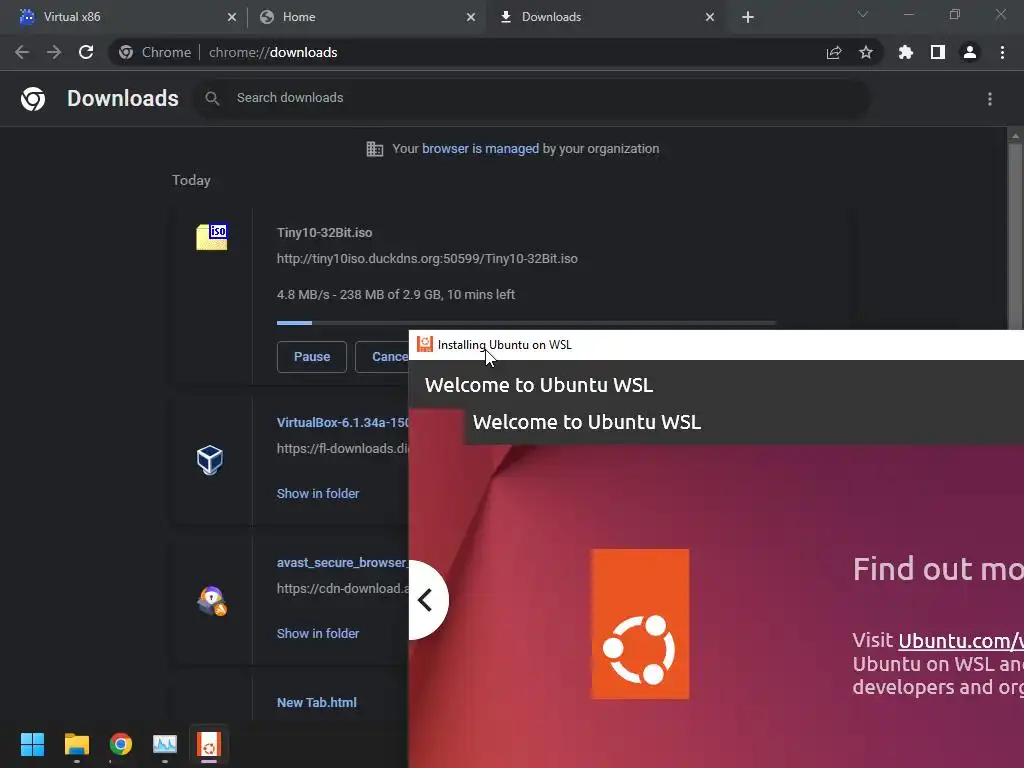The height and width of the screenshot is (768, 1024).
Task: Click the Tiny10-32Bit.iso file icon
Action: coord(212,236)
